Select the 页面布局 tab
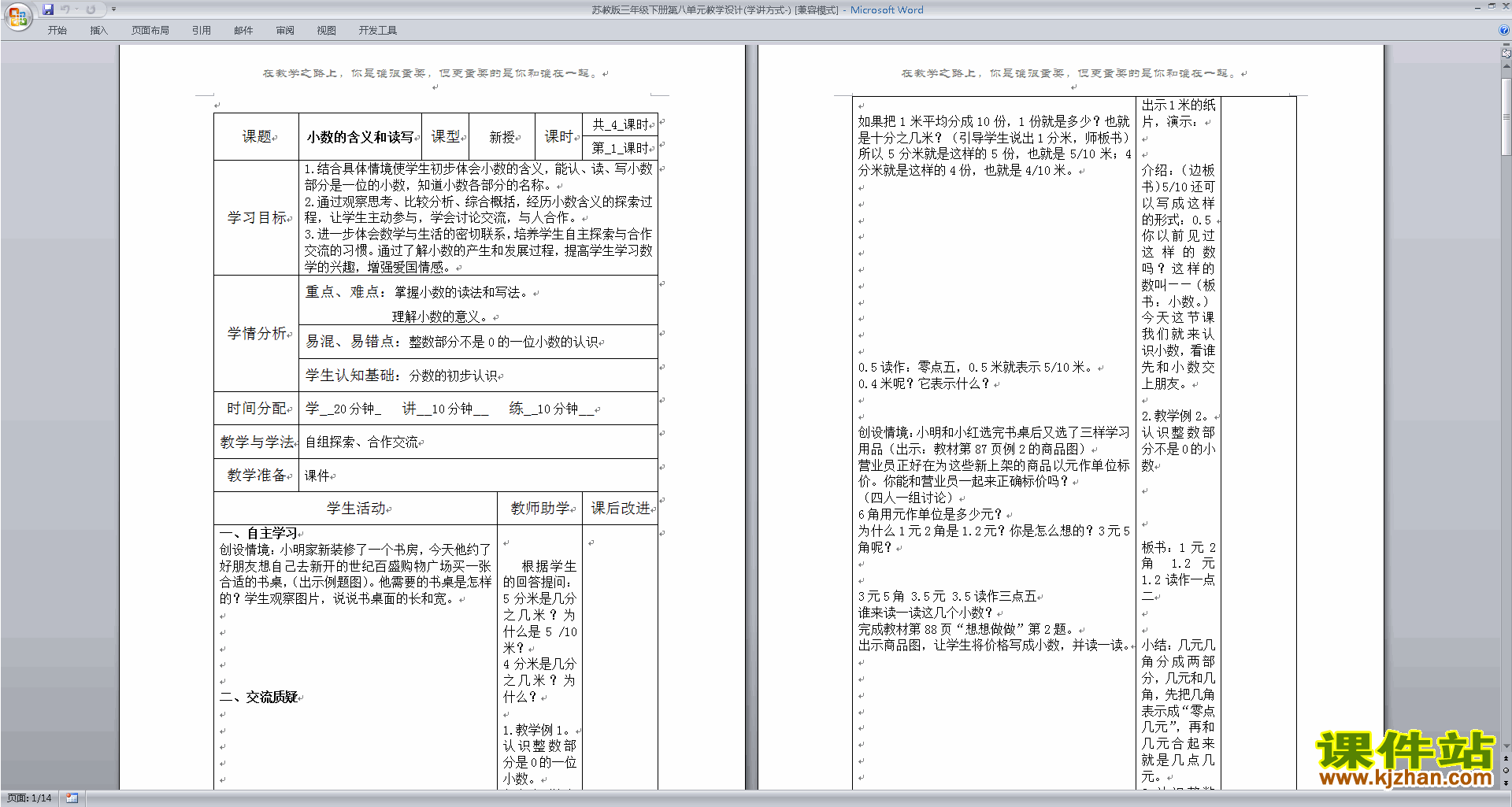The width and height of the screenshot is (1512, 807). tap(150, 31)
